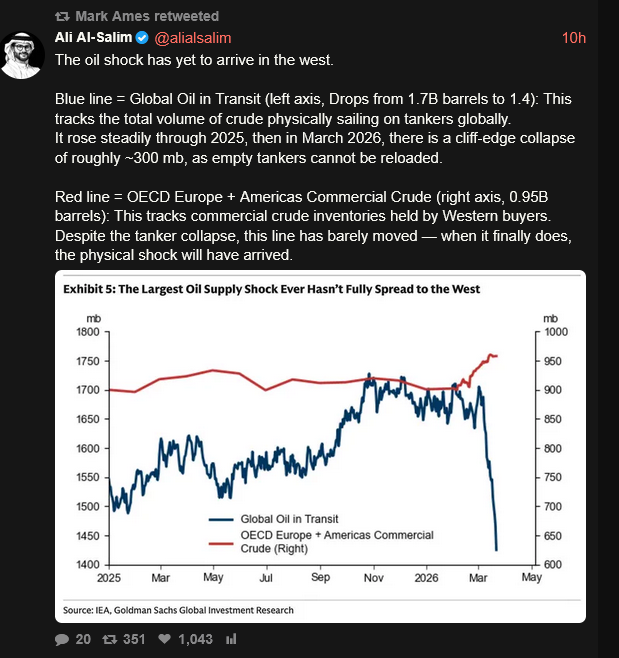Image resolution: width=619 pixels, height=658 pixels.
Task: Click the "Global Oil in Transit" legend entry
Action: tap(288, 519)
